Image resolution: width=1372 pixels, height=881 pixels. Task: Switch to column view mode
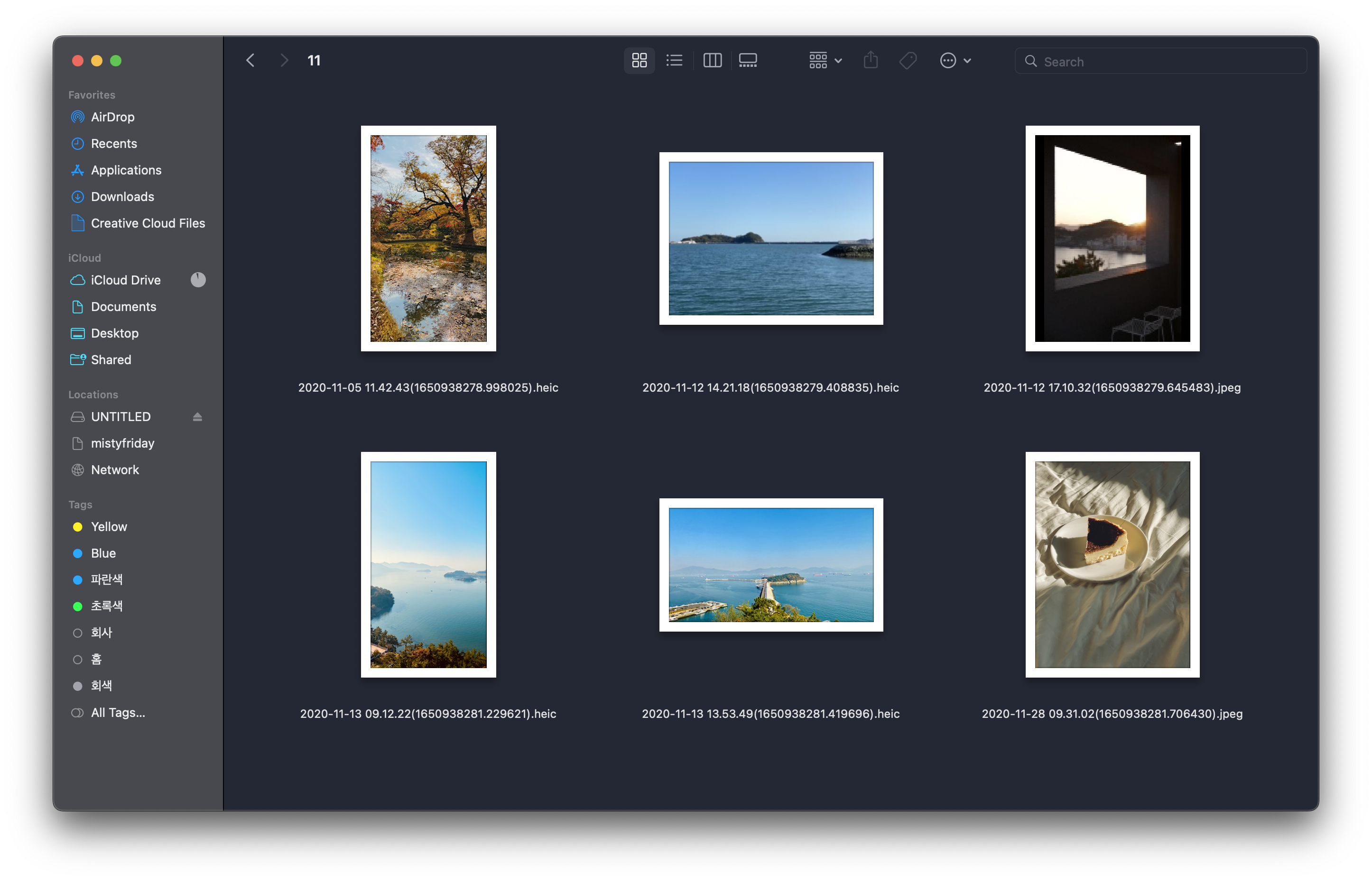tap(712, 61)
